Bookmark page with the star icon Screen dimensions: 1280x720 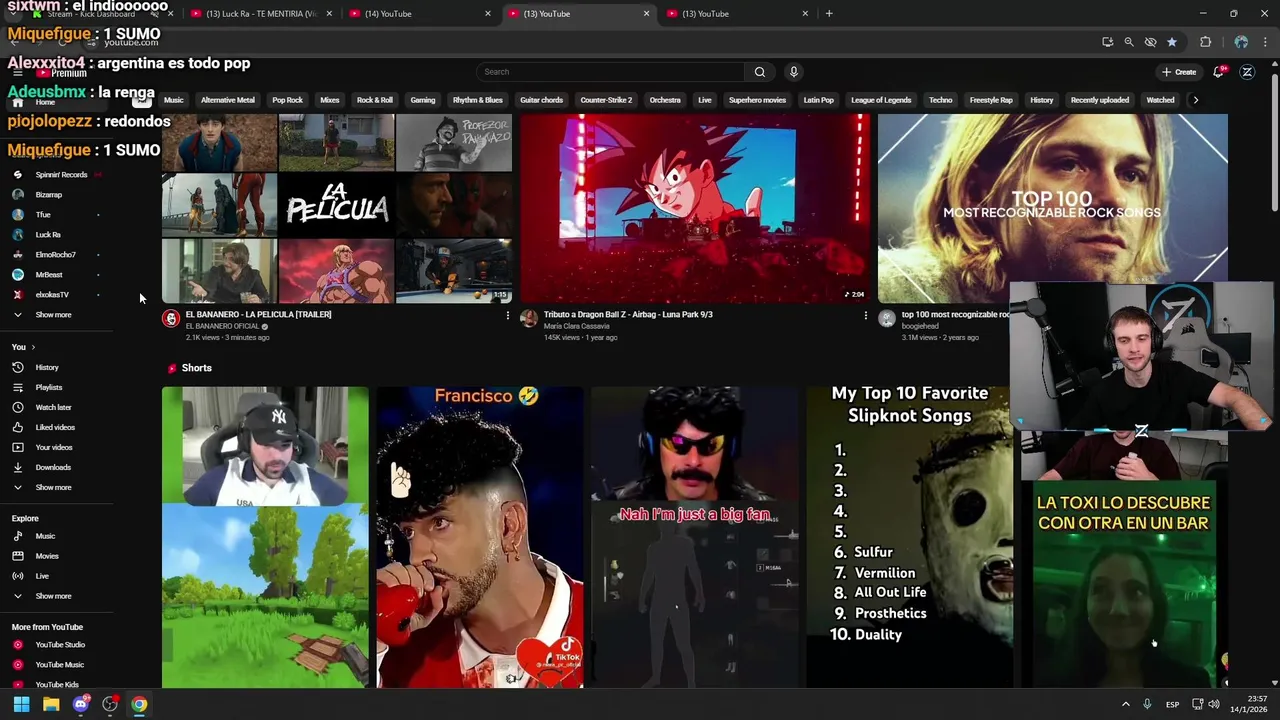click(1172, 42)
